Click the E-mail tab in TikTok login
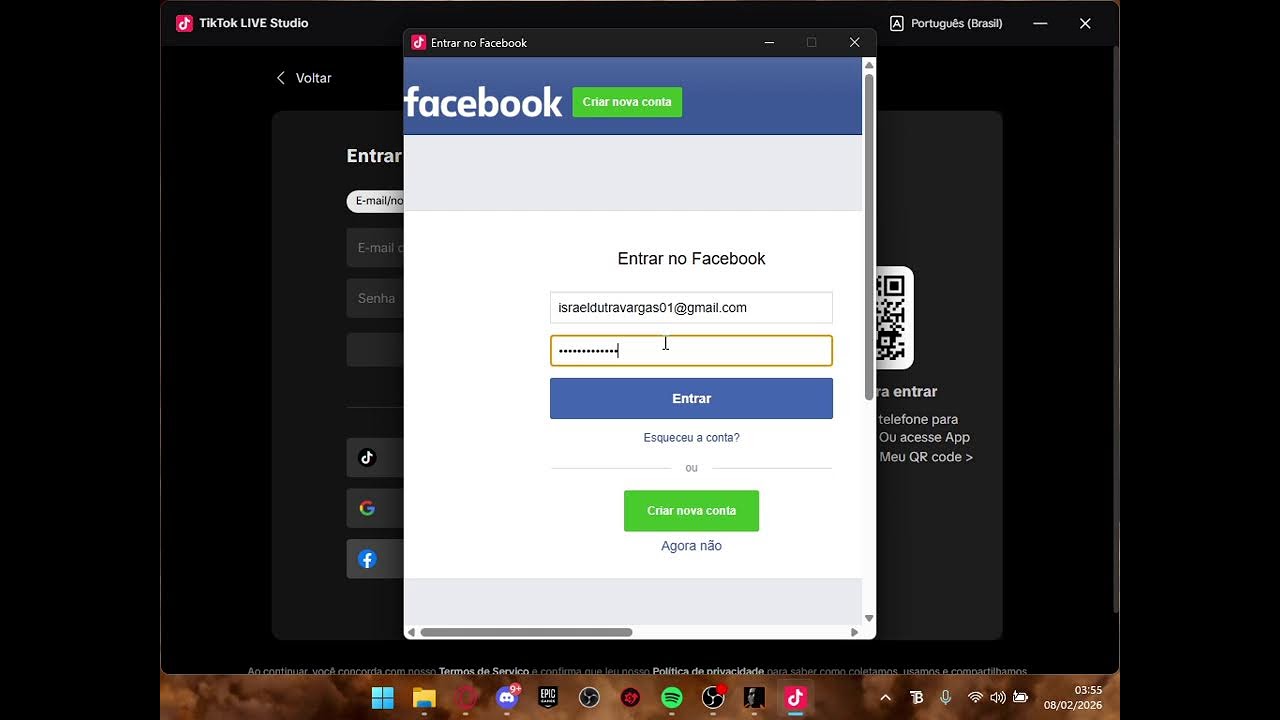The height and width of the screenshot is (720, 1280). 376,201
